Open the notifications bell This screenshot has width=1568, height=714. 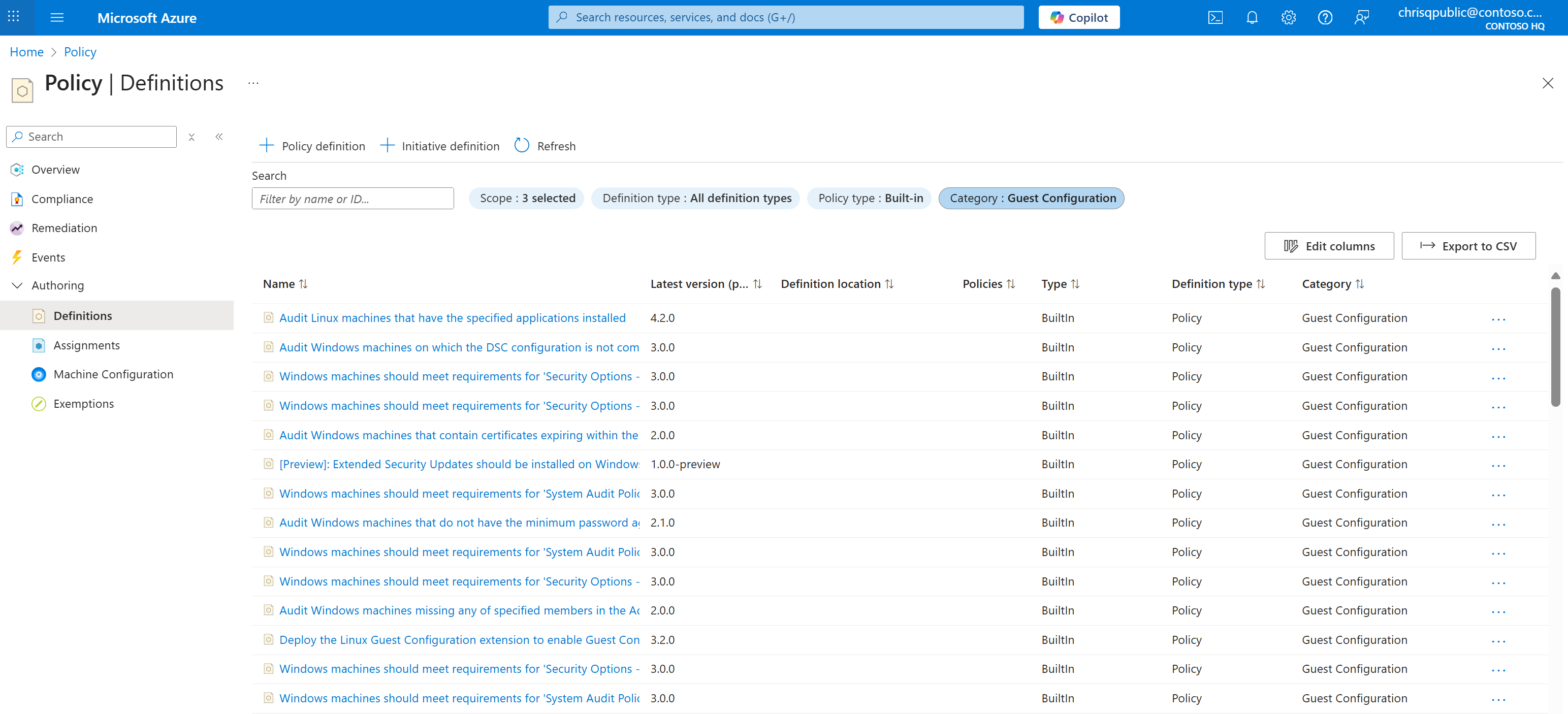[x=1252, y=17]
